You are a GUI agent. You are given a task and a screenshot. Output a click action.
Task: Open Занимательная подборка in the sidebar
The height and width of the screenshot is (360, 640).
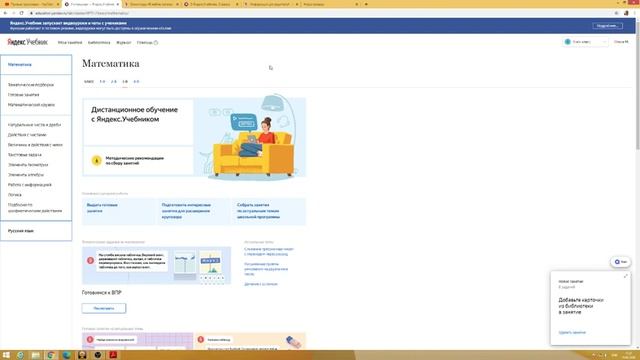pos(31,85)
